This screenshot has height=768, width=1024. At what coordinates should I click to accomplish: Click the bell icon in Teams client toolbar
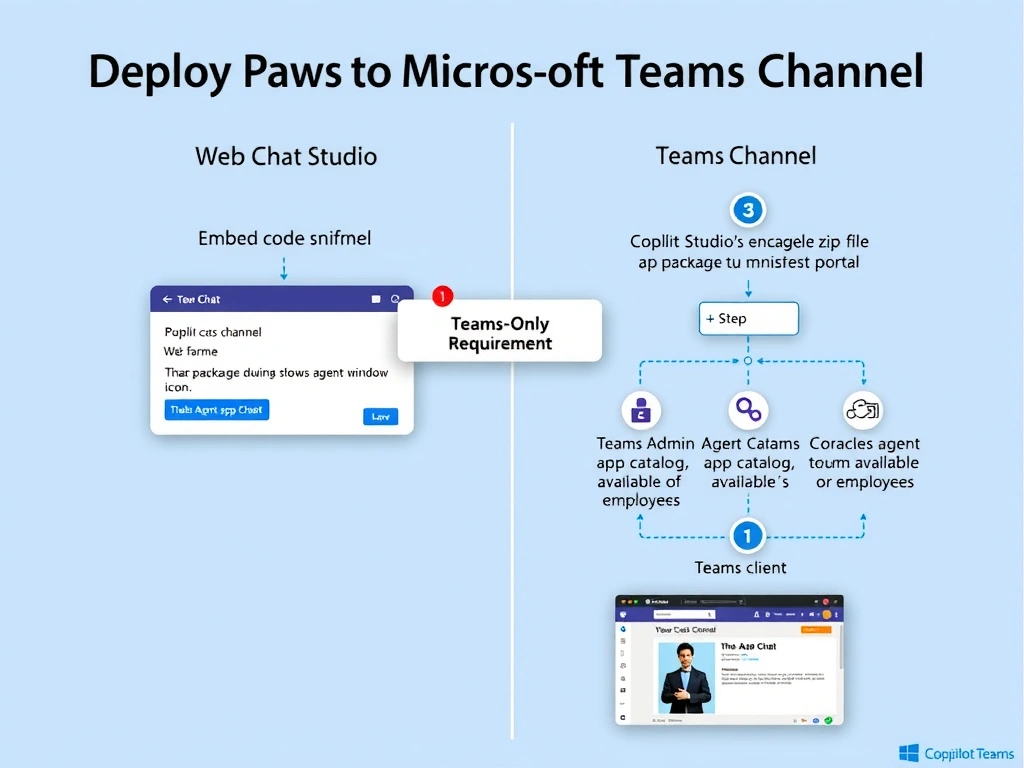pyautogui.click(x=756, y=615)
